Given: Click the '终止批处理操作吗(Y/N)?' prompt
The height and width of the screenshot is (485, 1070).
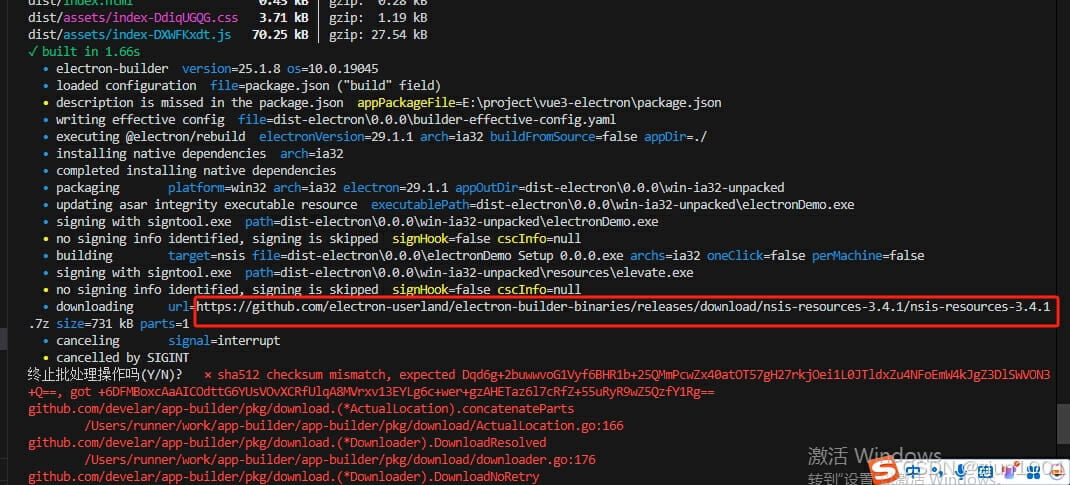Looking at the screenshot, I should tap(105, 374).
